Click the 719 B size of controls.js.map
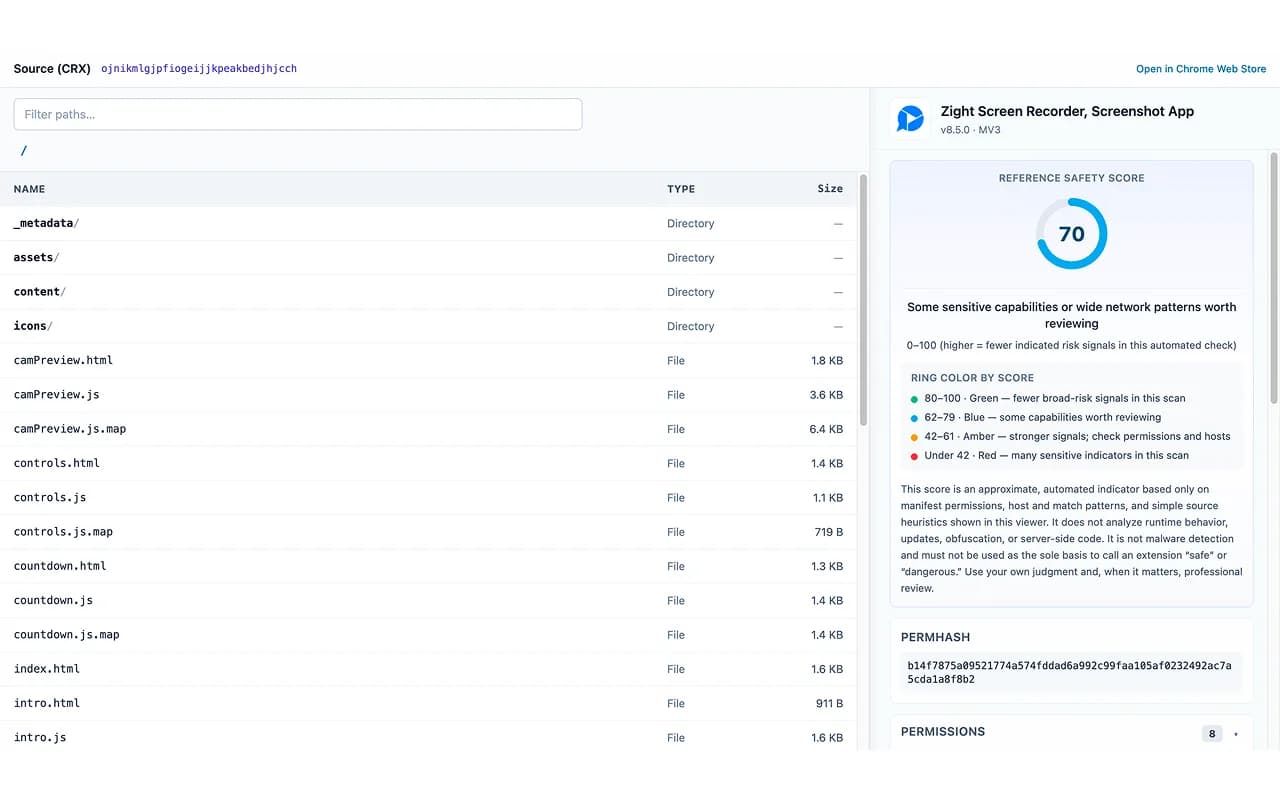Image resolution: width=1280 pixels, height=800 pixels. tap(829, 532)
